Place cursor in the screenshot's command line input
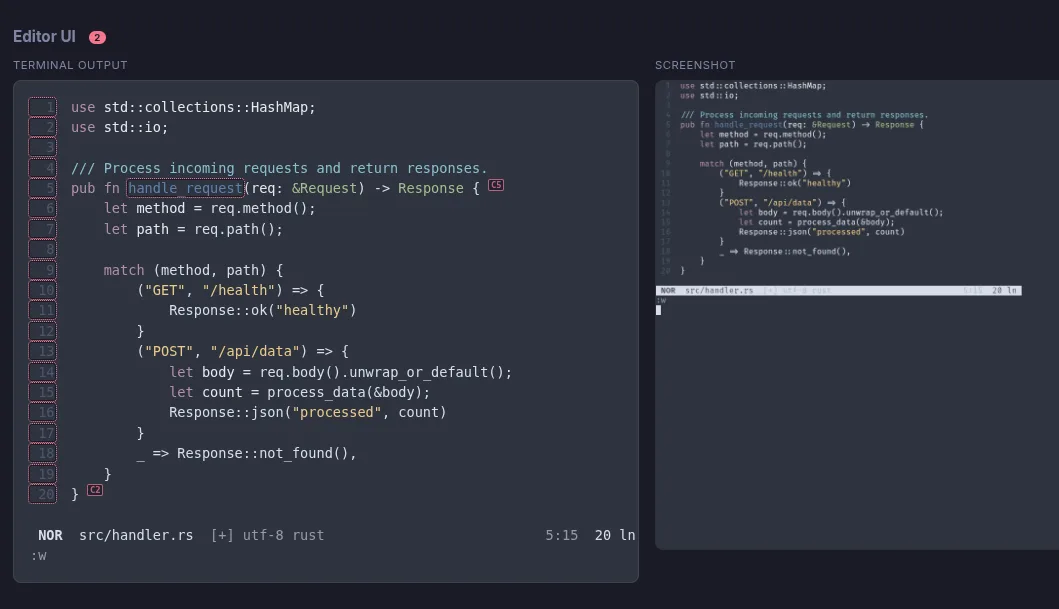 point(658,310)
